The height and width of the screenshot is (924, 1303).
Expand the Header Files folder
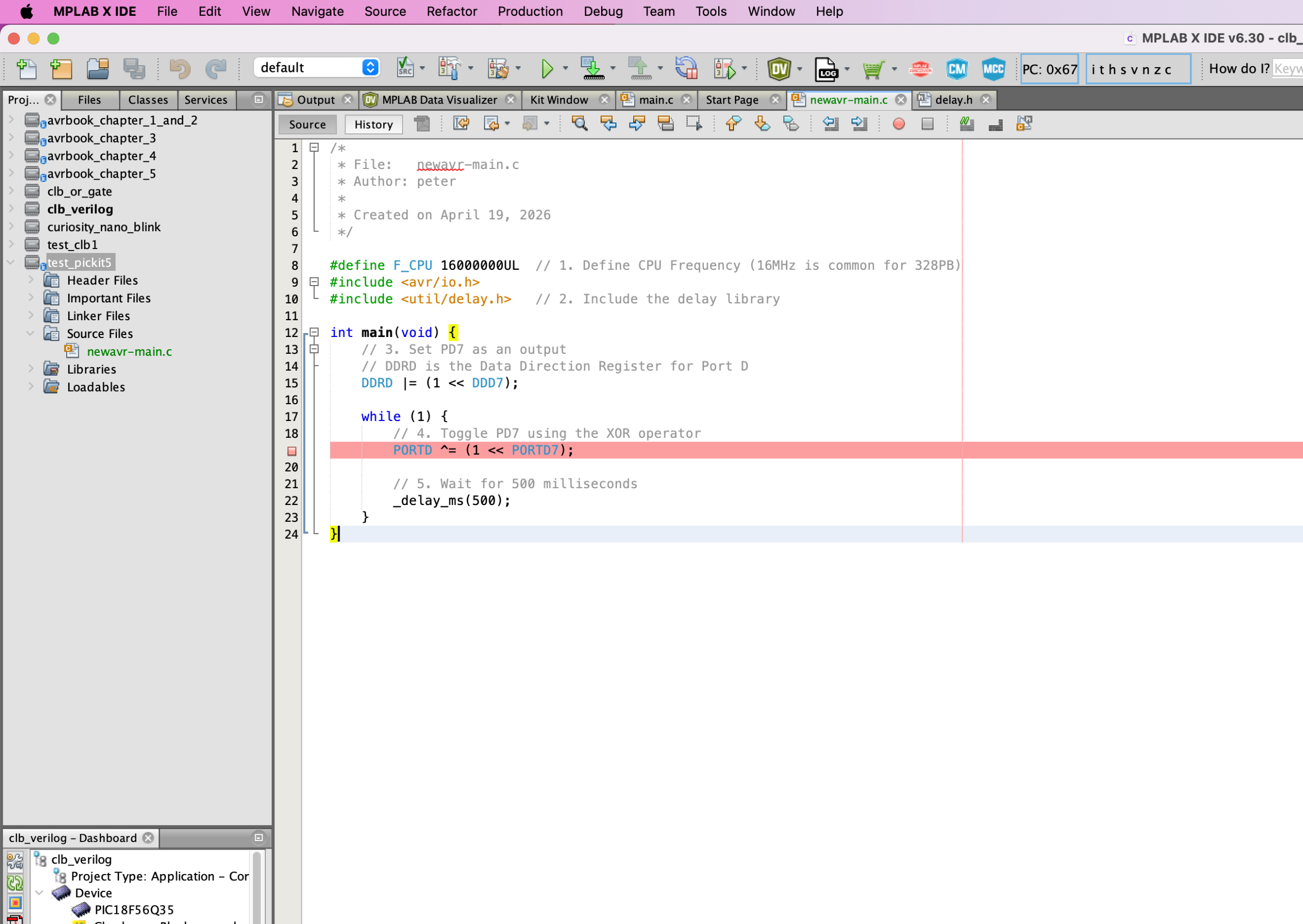(x=31, y=280)
